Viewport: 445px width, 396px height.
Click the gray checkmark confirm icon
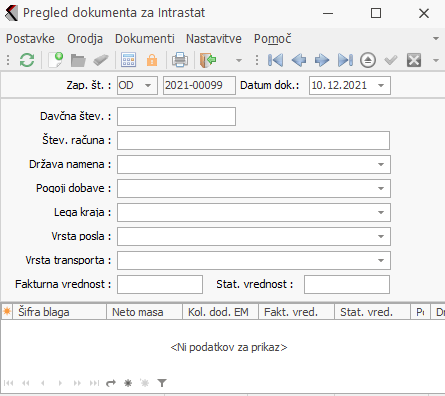click(x=391, y=60)
